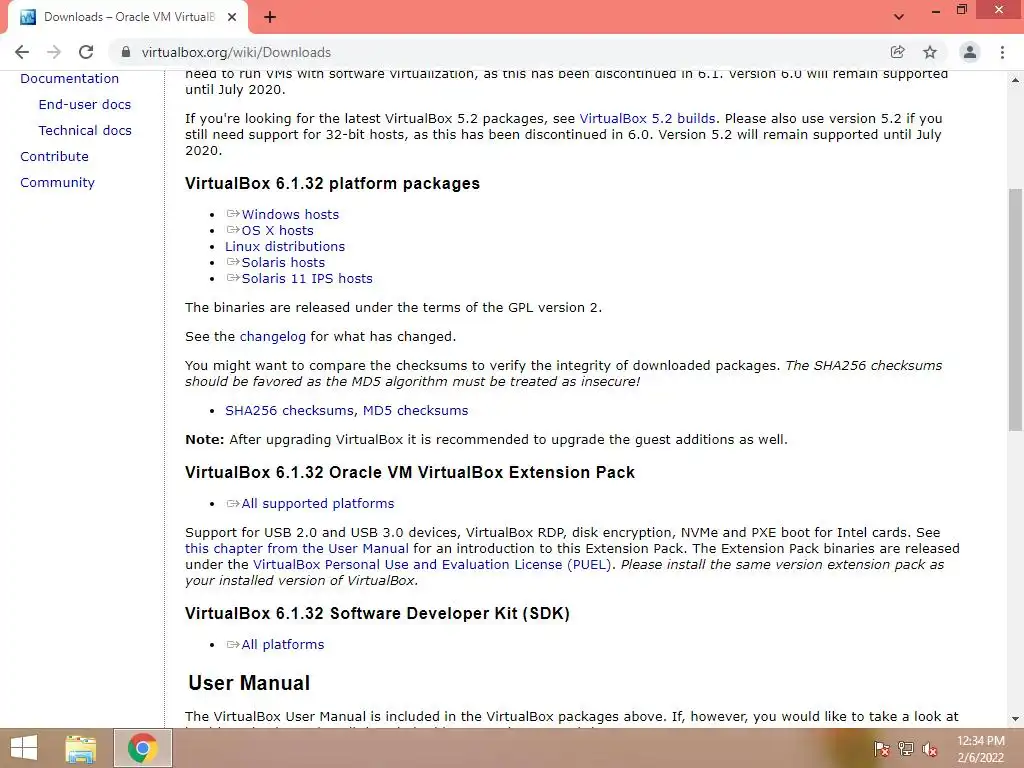Open the changelog link
This screenshot has height=768, width=1024.
(272, 337)
